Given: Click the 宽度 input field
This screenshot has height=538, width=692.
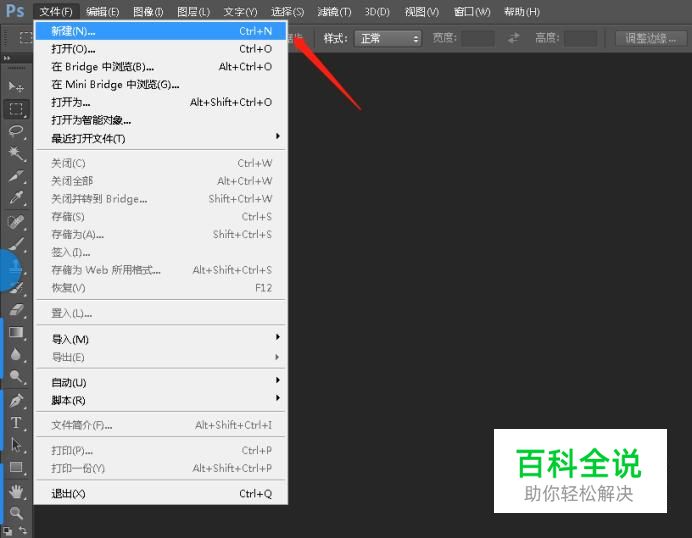Looking at the screenshot, I should [x=478, y=38].
